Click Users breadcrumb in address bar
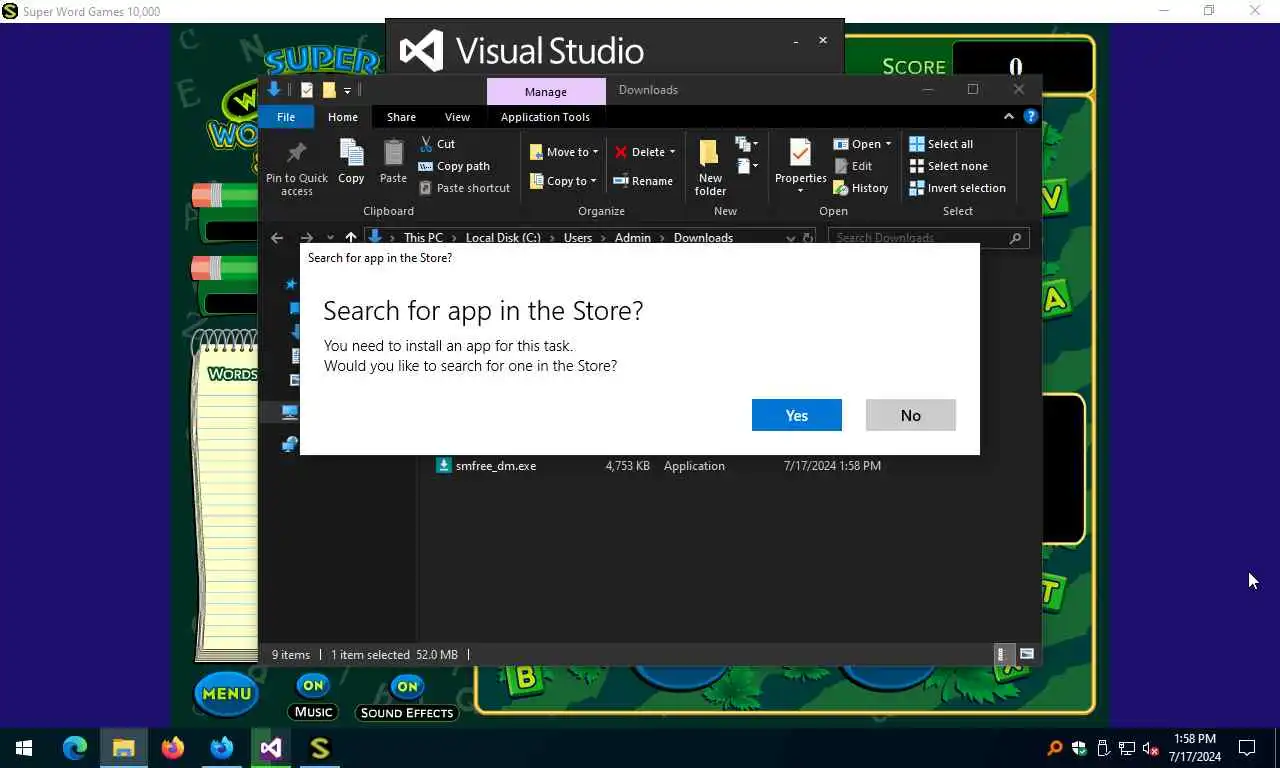 [x=578, y=238]
